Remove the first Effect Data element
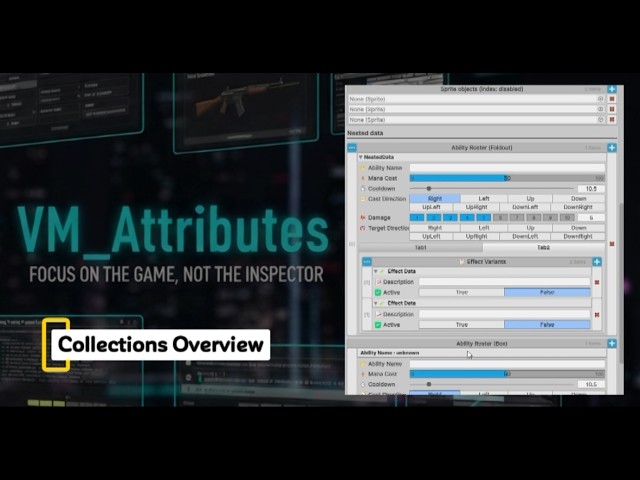 click(x=597, y=282)
